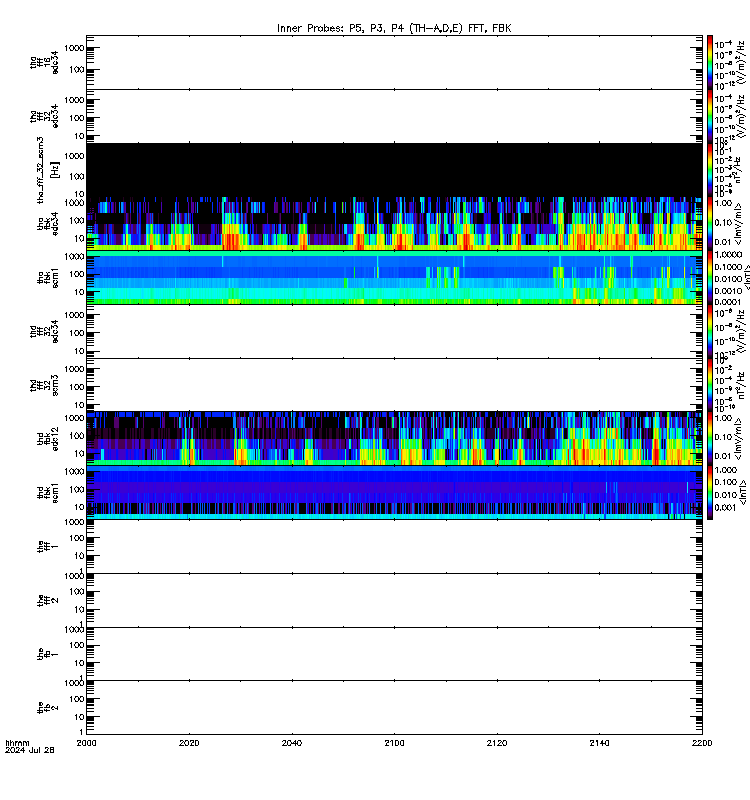Click the '1000' tick of tha fff 16 edc34 panel

[74, 48]
